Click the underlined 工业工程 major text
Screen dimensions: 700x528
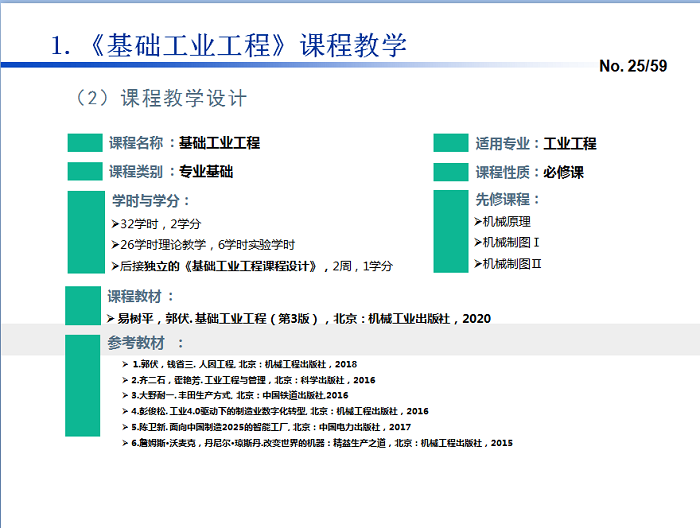(570, 143)
